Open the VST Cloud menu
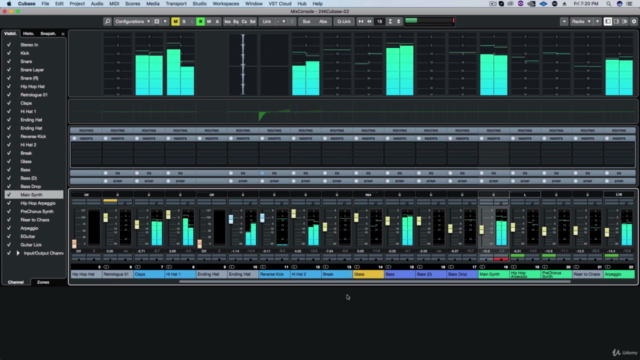Screen dimensions: 640x360 (x=280, y=4)
